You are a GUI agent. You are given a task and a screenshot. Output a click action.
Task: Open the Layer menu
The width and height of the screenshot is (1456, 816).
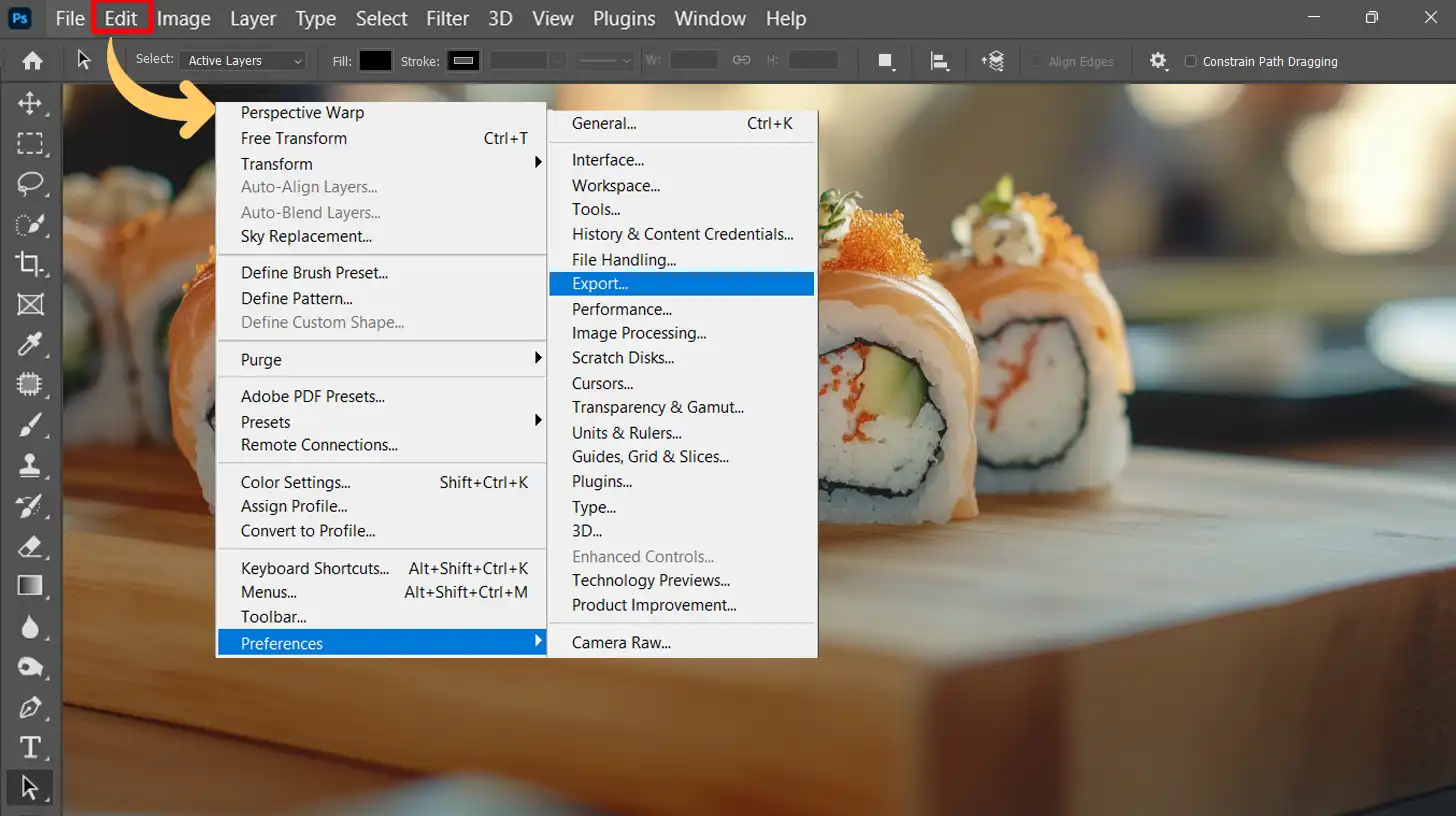pos(253,18)
